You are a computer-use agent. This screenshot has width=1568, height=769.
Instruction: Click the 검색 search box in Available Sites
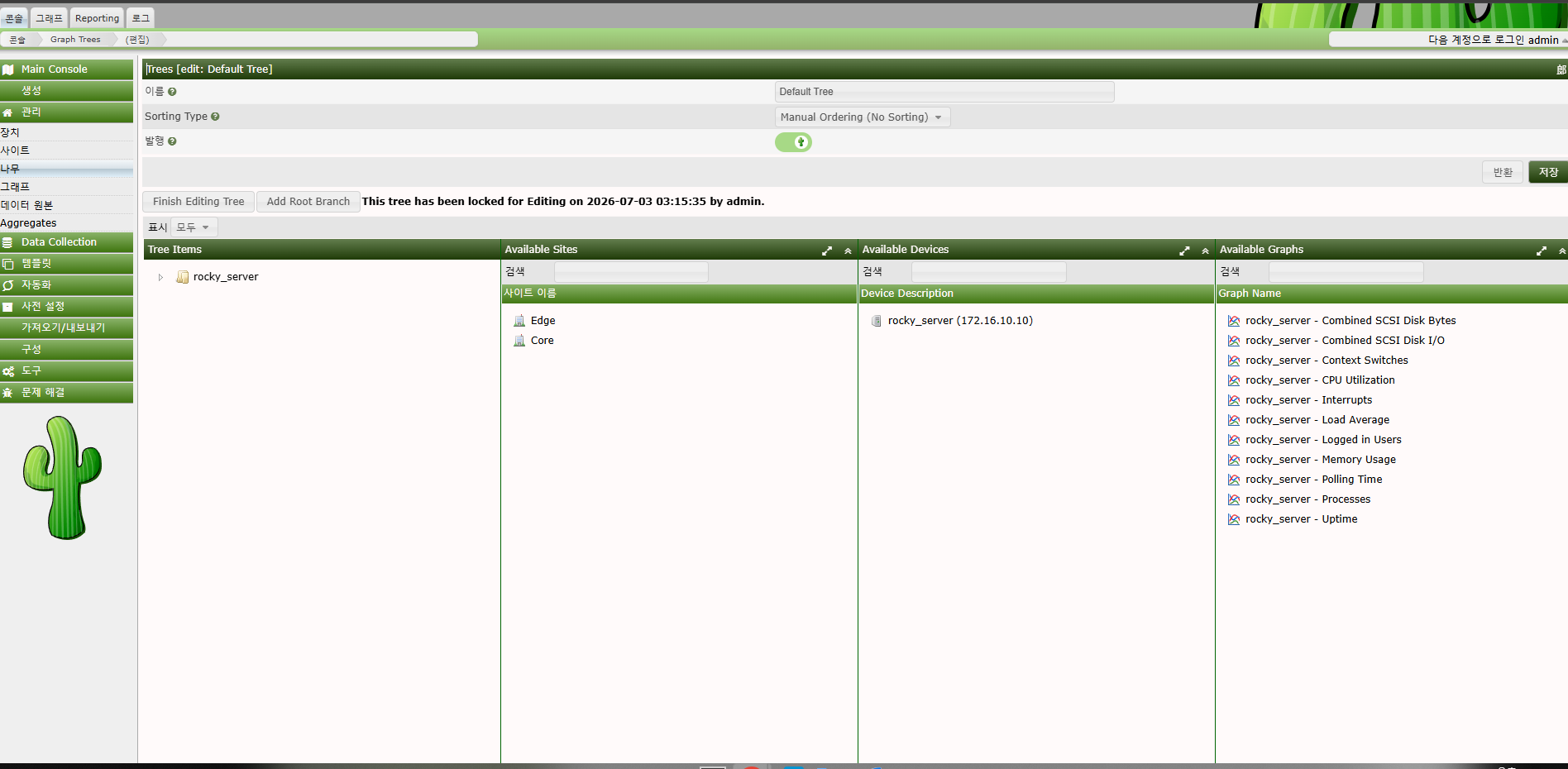point(631,271)
